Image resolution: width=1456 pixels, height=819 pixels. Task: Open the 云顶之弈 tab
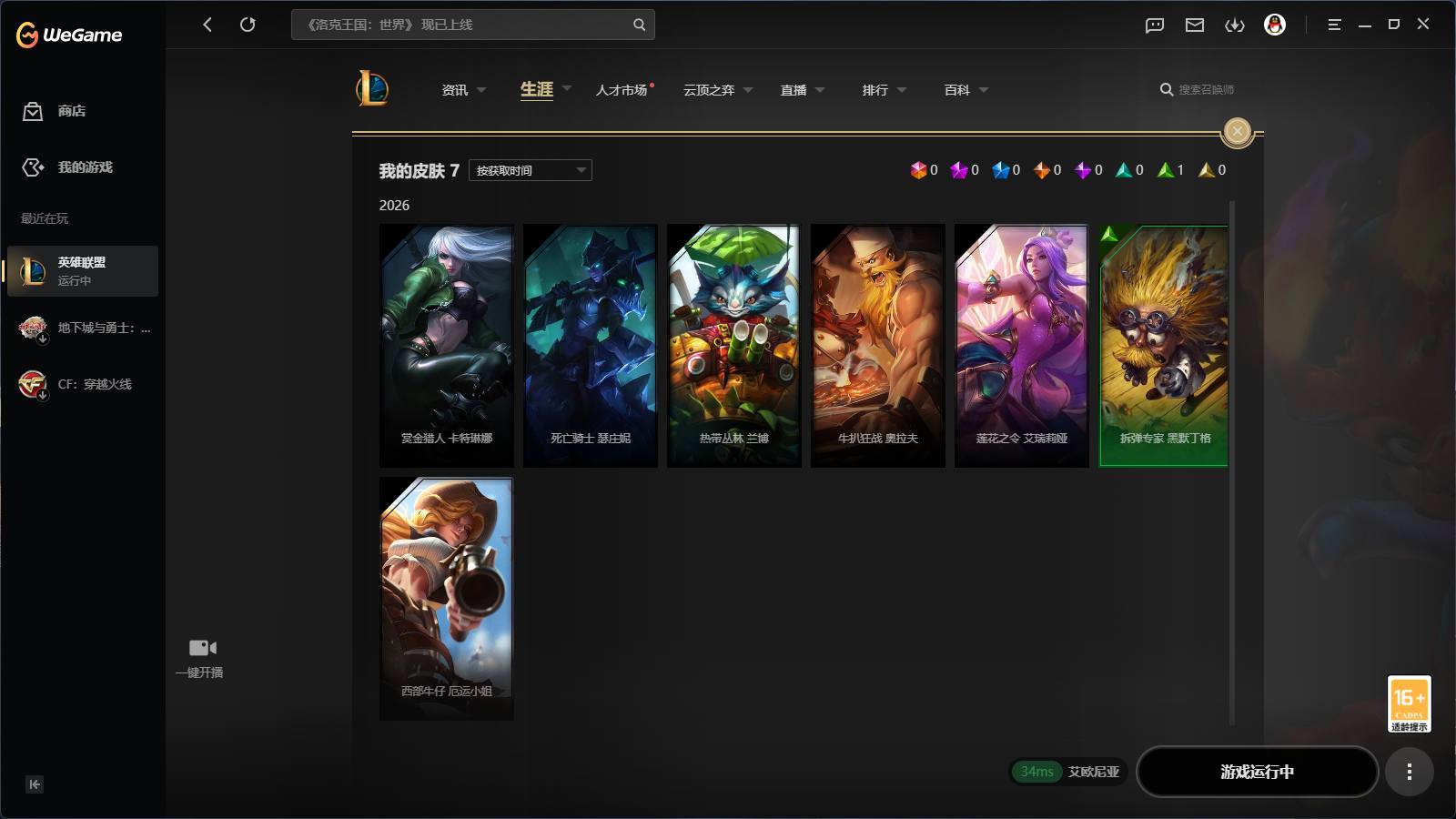coord(709,90)
